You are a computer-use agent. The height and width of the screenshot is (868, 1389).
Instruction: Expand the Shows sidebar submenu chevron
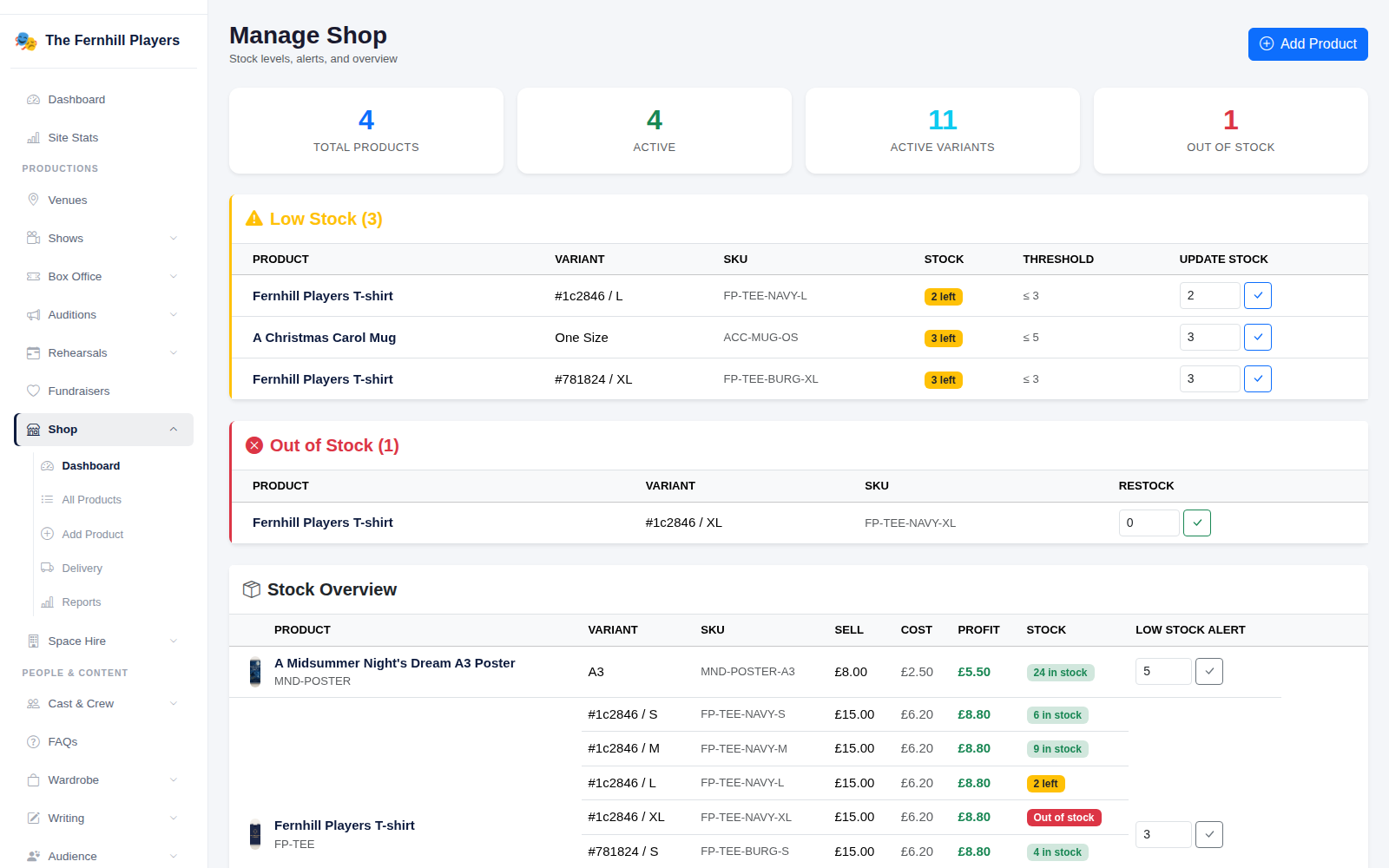click(174, 239)
